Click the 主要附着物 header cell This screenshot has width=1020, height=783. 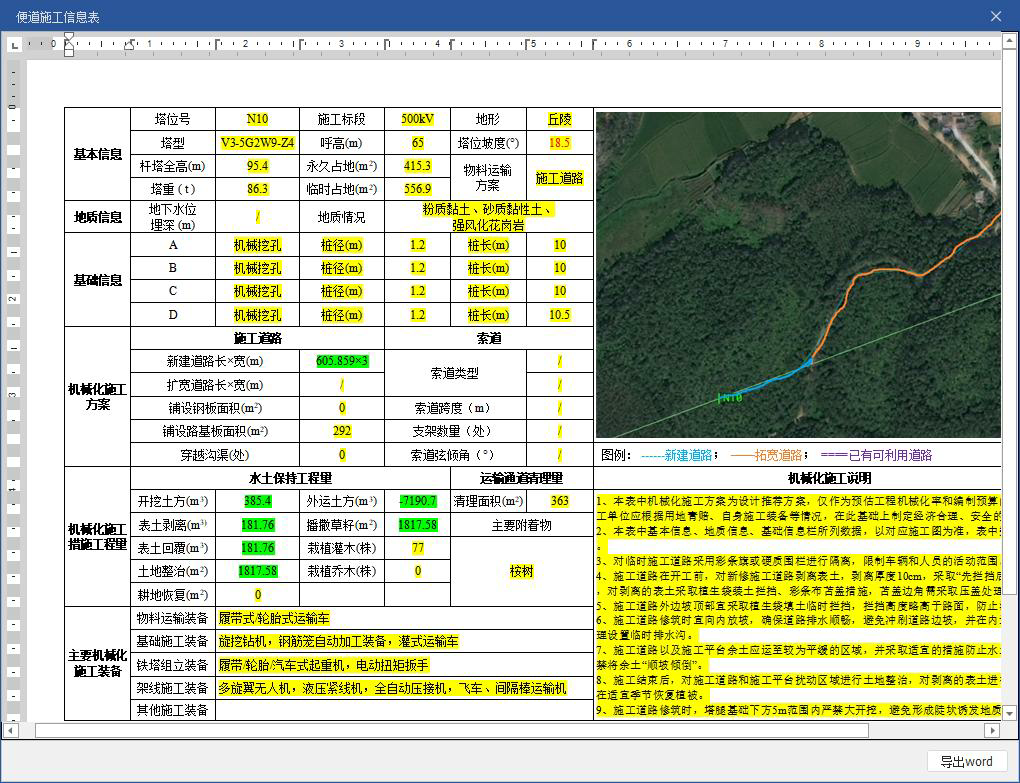pos(522,525)
